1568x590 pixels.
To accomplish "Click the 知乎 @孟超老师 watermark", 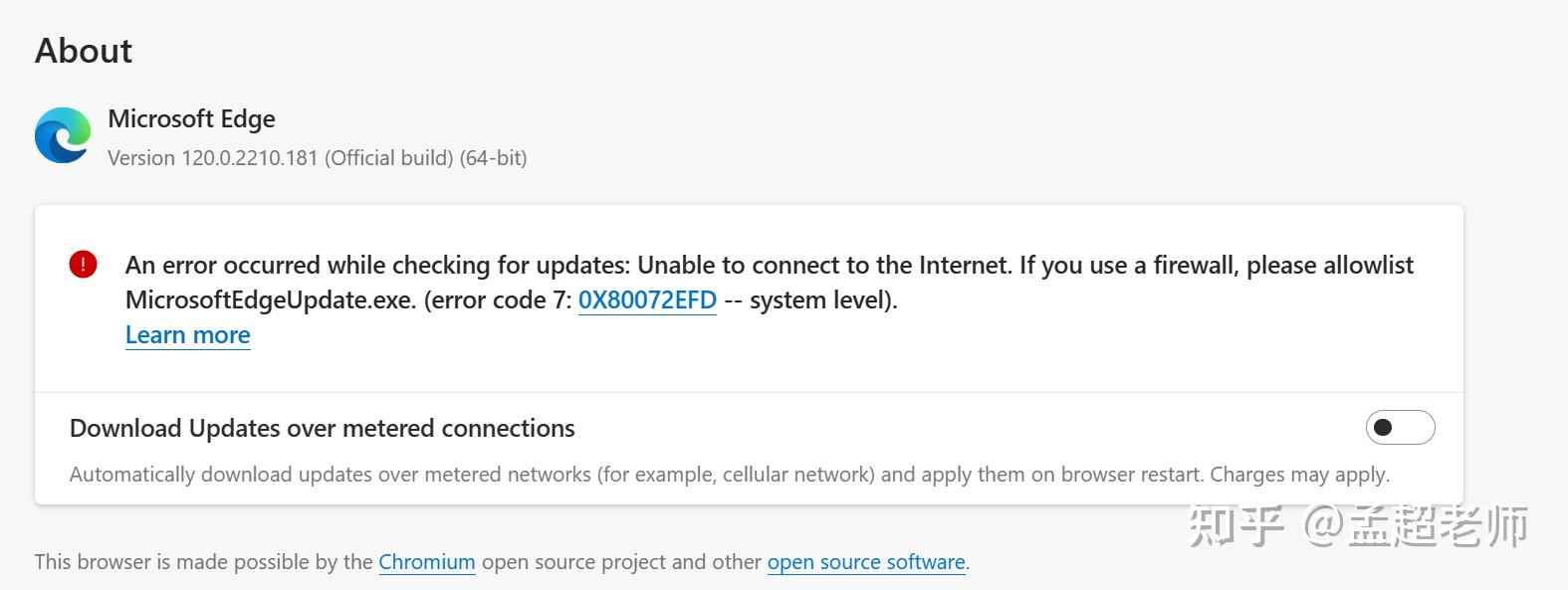I will pyautogui.click(x=1358, y=525).
